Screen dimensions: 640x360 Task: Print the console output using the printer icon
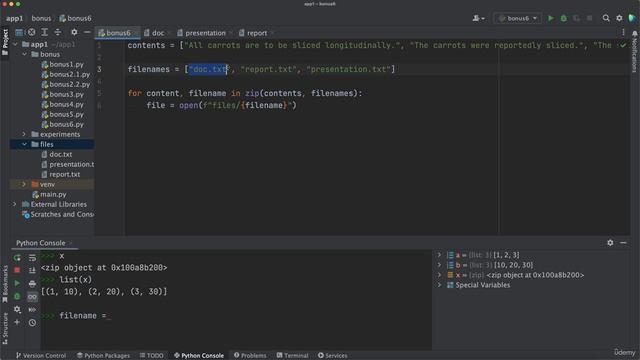[x=32, y=283]
